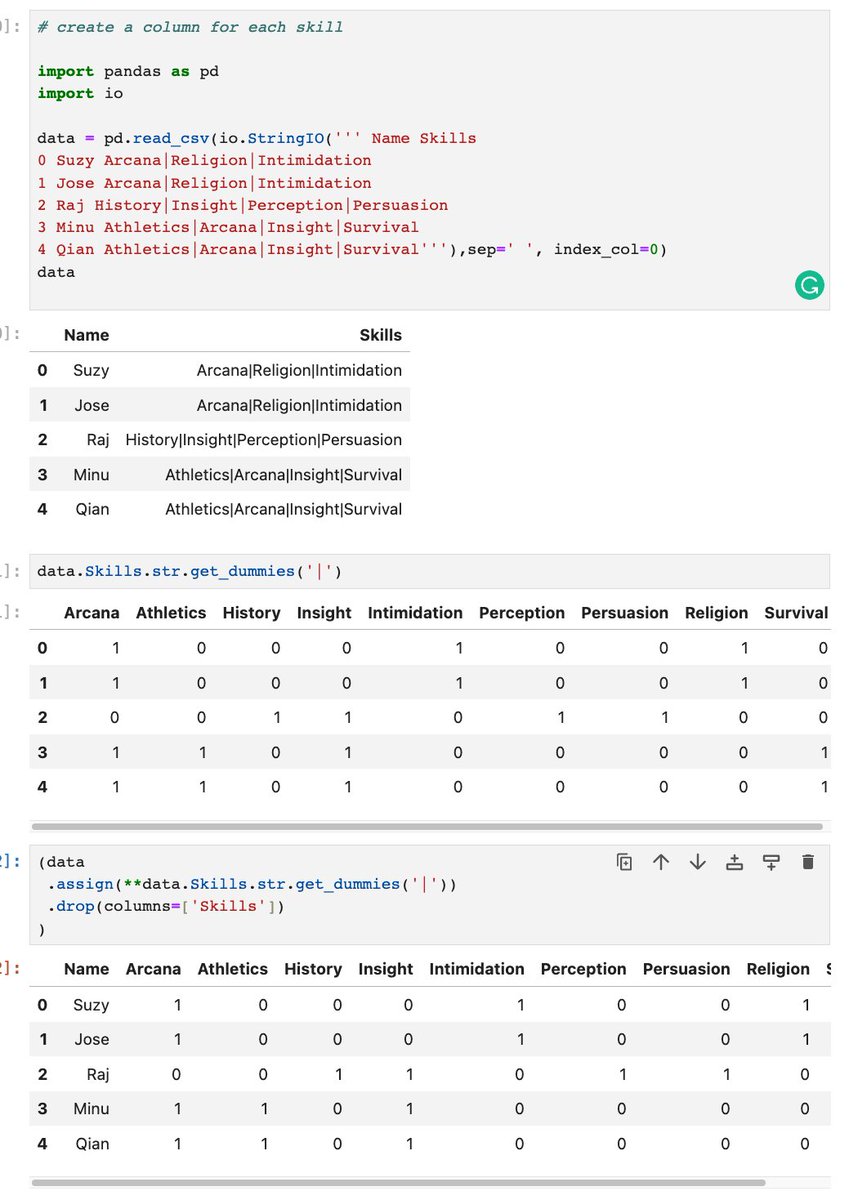The image size is (849, 1200).
Task: Click 'Jose' in the final output table
Action: [x=92, y=1040]
